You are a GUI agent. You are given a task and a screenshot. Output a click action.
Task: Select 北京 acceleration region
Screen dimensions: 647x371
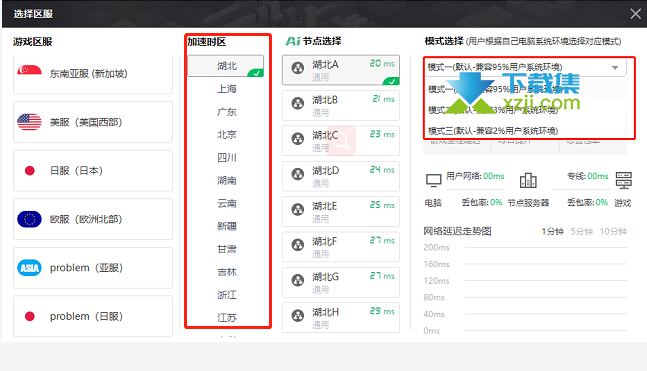tap(227, 135)
